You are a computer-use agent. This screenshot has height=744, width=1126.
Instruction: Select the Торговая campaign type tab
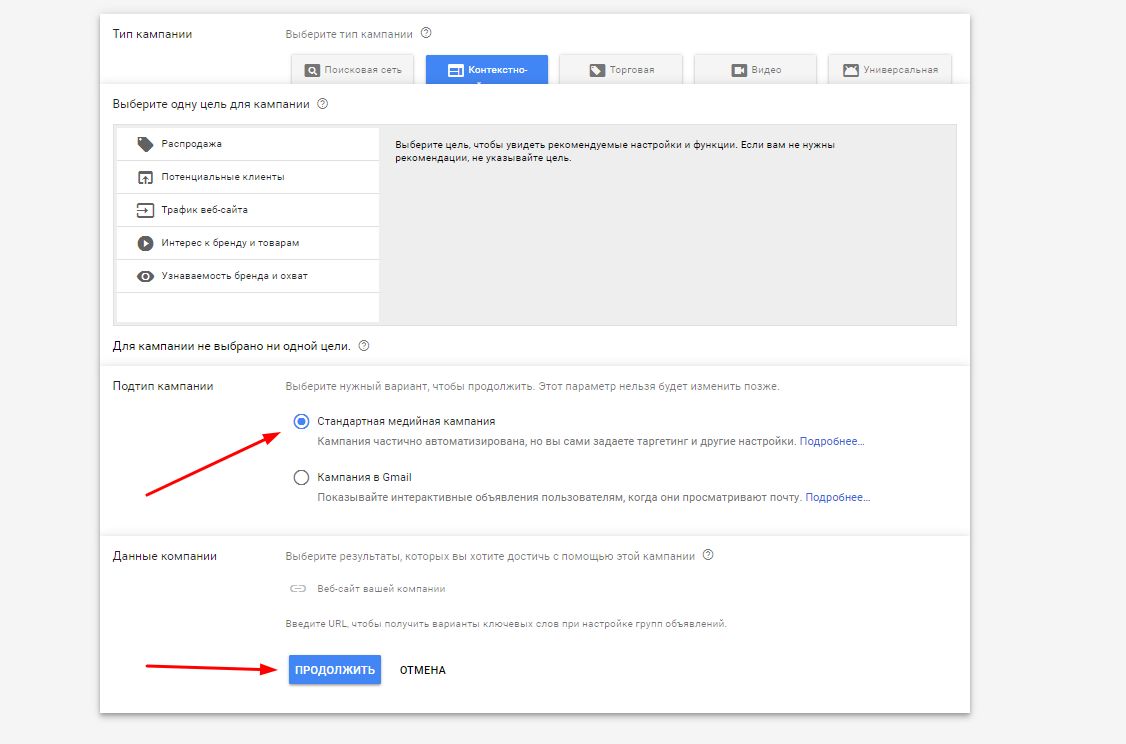(621, 70)
